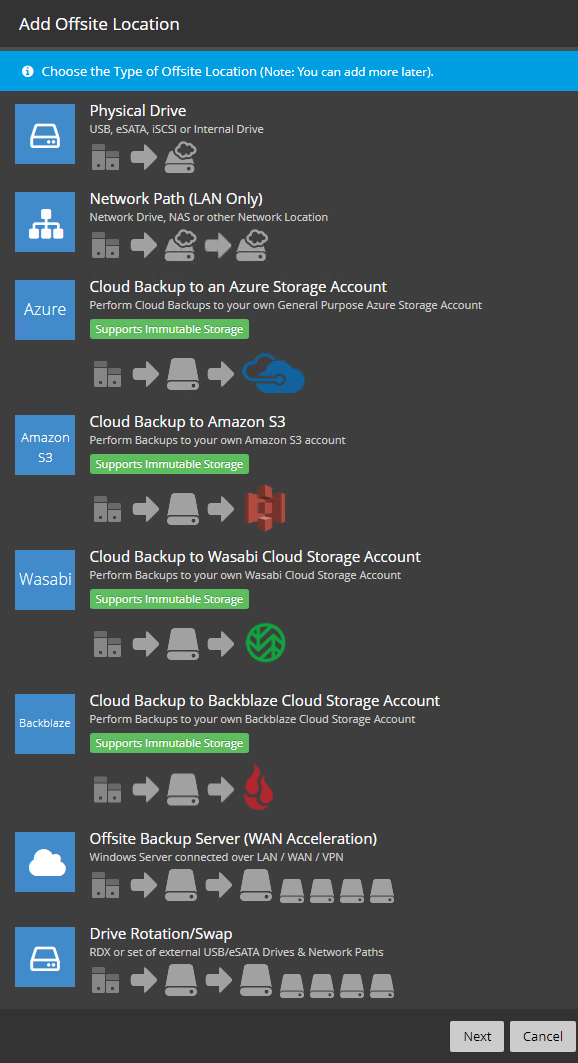The image size is (578, 1063).
Task: Click the blue Azure cloud logo
Action: pos(274,373)
